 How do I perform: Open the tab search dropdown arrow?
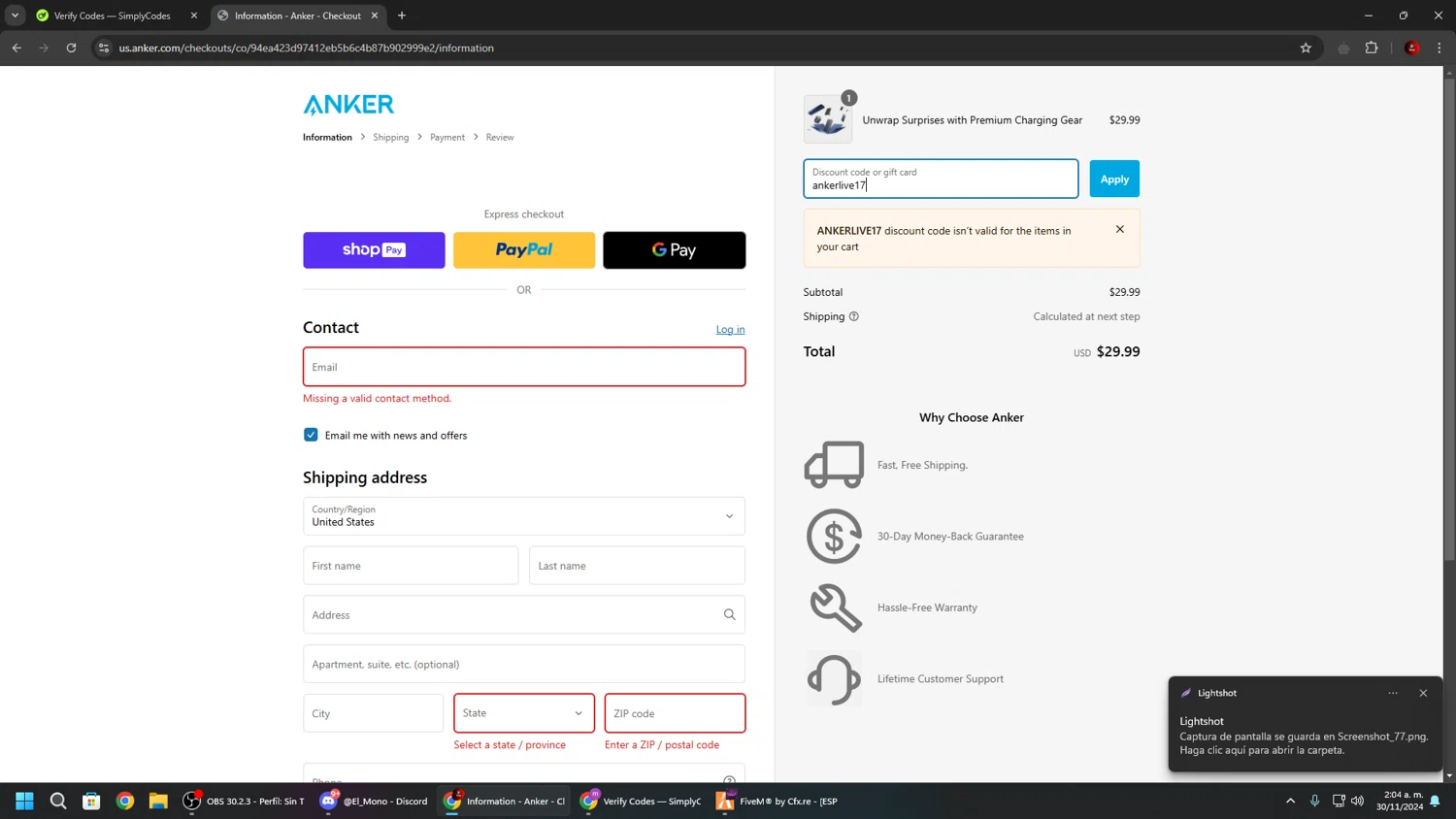pyautogui.click(x=15, y=16)
